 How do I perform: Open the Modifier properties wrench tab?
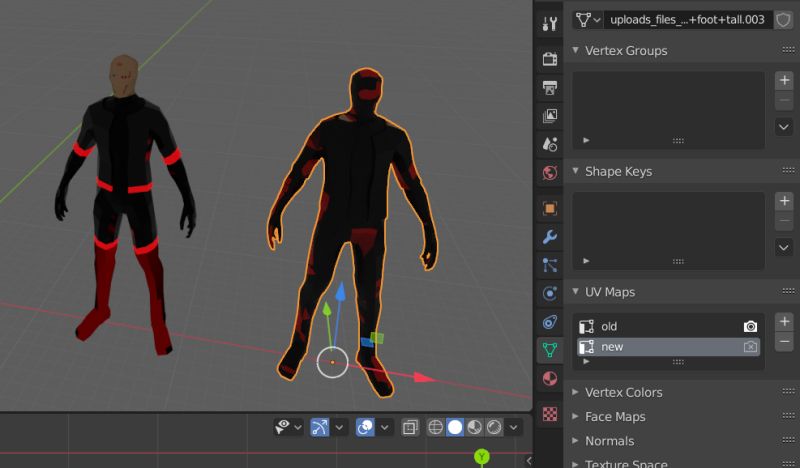pos(549,237)
